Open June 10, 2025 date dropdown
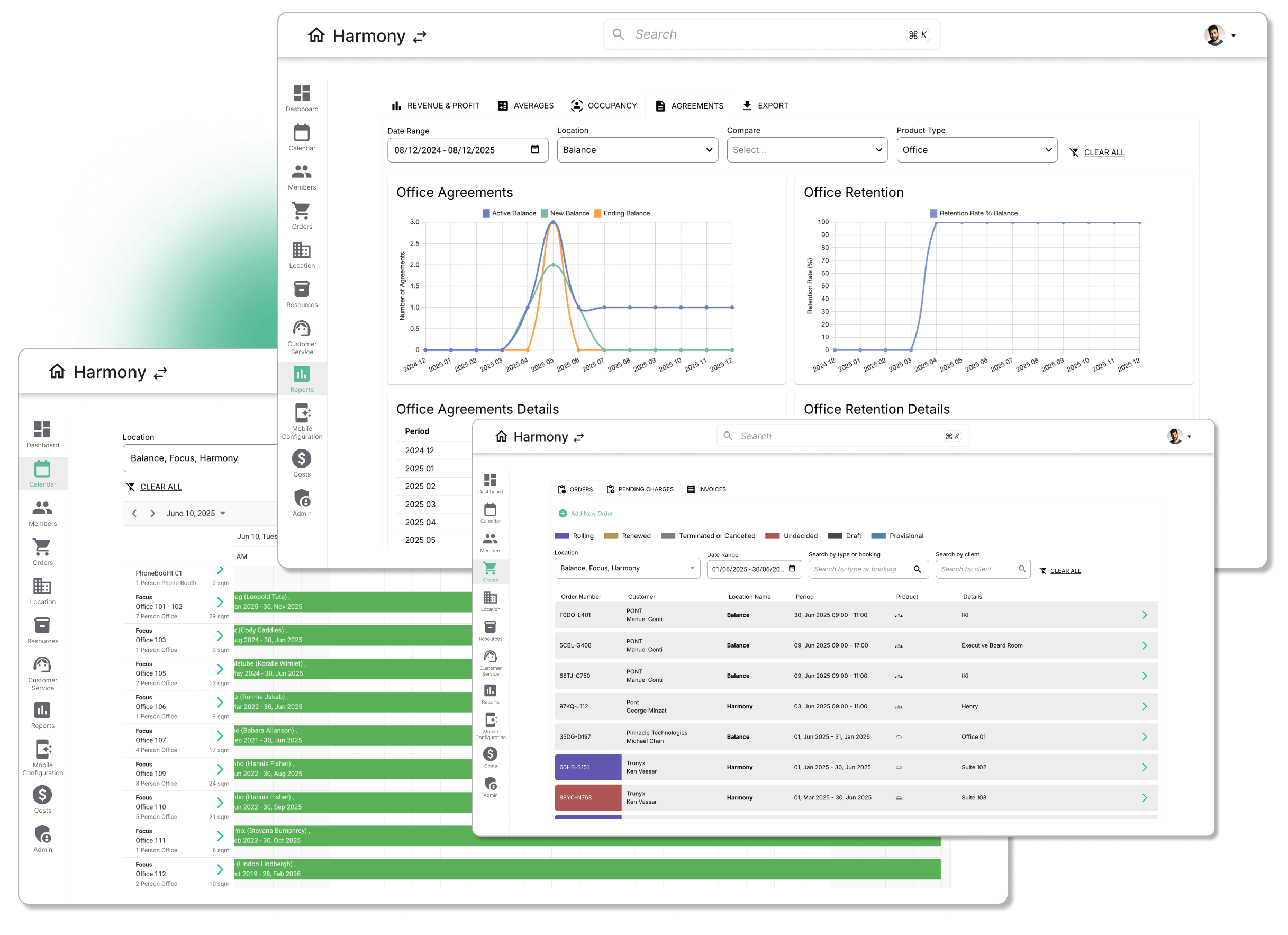This screenshot has height=935, width=1288. (195, 513)
